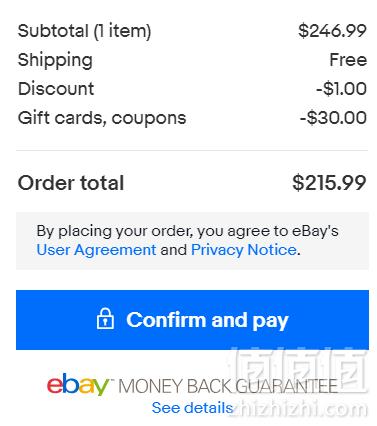Image resolution: width=377 pixels, height=426 pixels.
Task: Click the Shipping row label
Action: click(55, 60)
